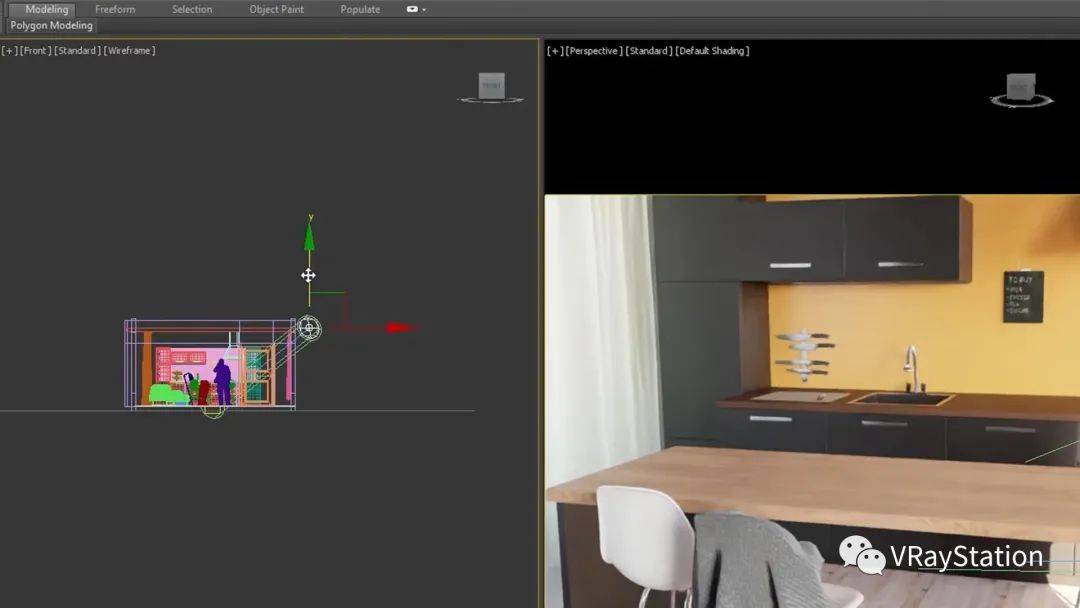This screenshot has height=608, width=1080.
Task: Click the ViewCube compass ring in Perspective viewport
Action: (x=1020, y=102)
